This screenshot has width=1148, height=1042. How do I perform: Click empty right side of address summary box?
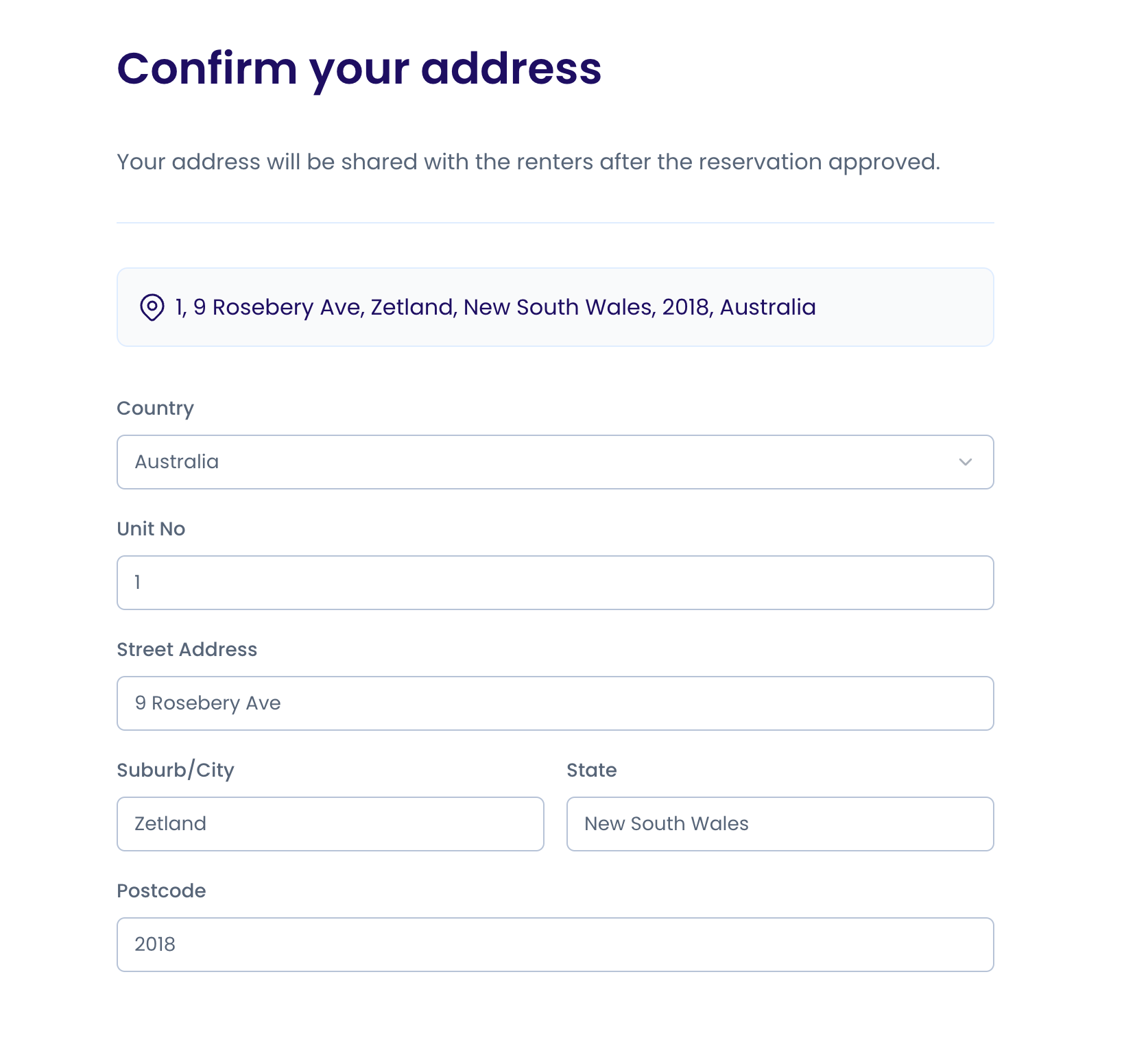pos(905,307)
